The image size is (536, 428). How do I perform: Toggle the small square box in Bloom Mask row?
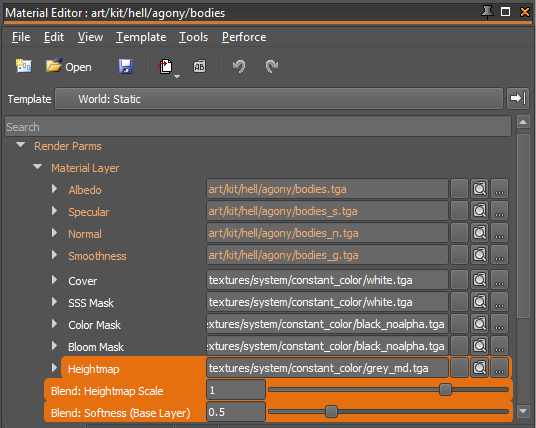[459, 346]
